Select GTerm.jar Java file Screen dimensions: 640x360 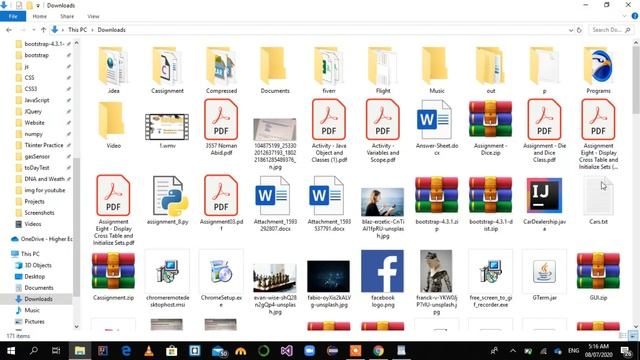pyautogui.click(x=544, y=276)
